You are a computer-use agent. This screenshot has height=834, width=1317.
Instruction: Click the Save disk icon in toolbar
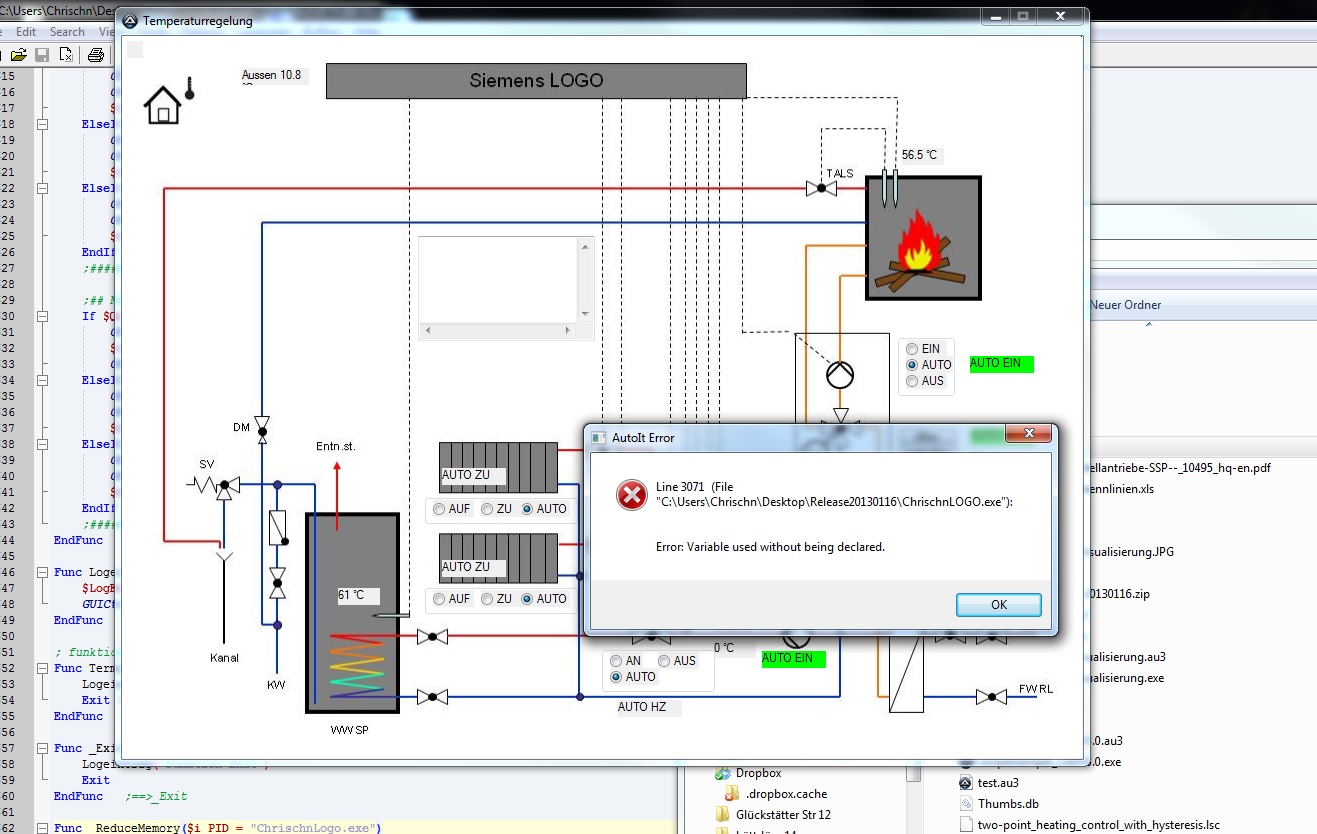(x=42, y=54)
